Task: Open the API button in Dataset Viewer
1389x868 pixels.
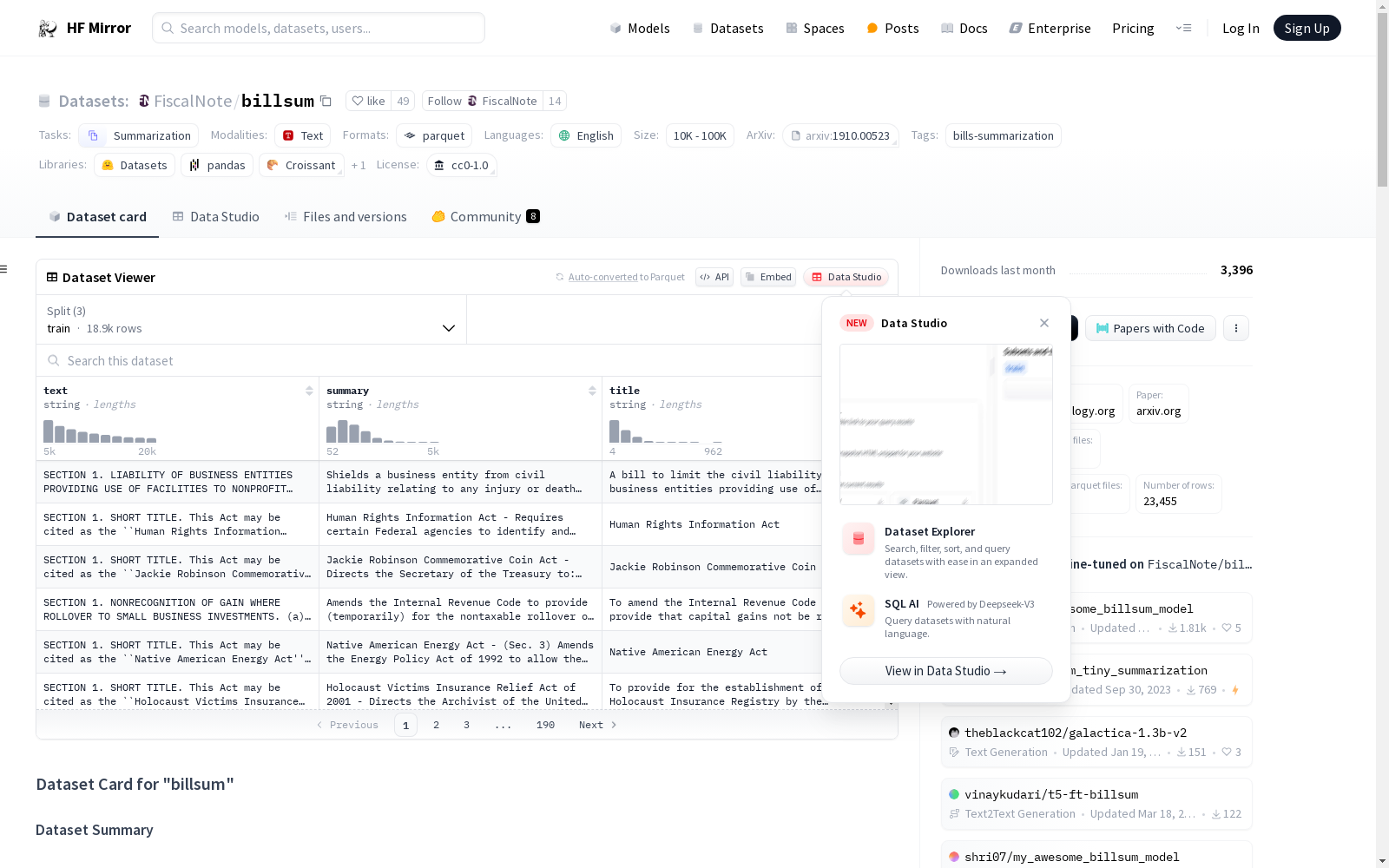Action: coord(714,277)
